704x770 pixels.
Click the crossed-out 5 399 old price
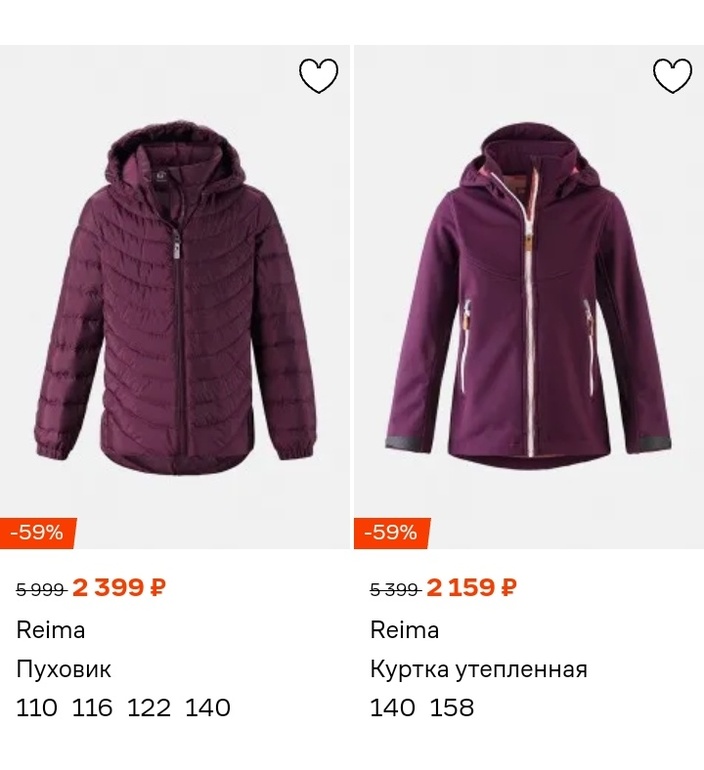pyautogui.click(x=394, y=589)
